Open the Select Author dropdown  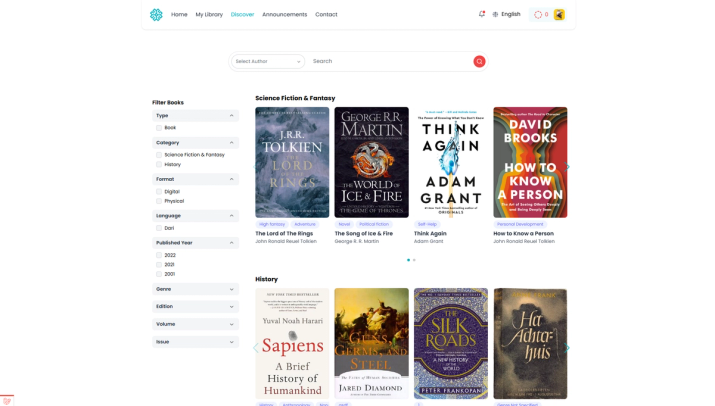pos(268,61)
